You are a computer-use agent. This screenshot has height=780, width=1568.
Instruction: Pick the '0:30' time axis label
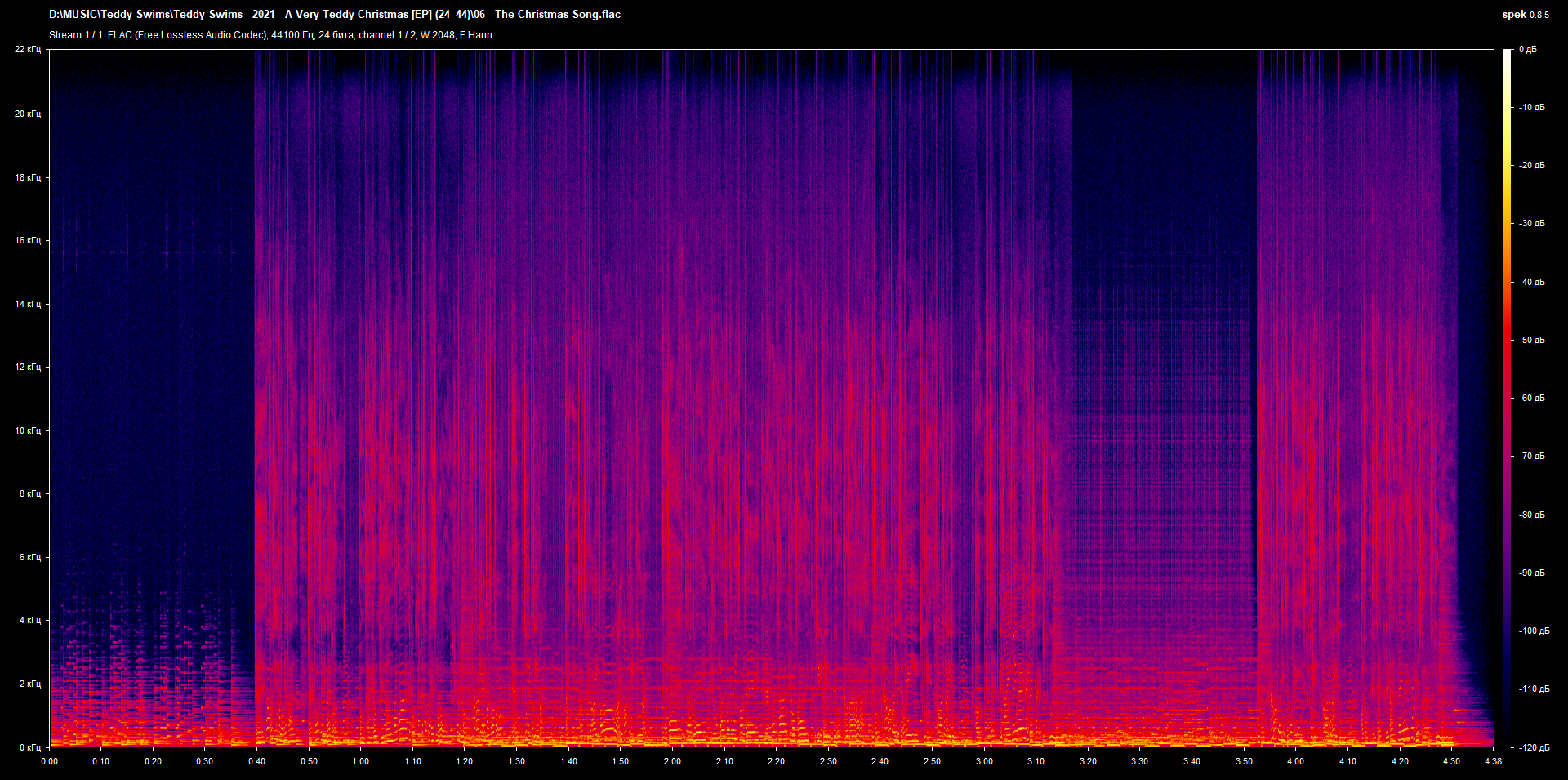click(x=205, y=761)
